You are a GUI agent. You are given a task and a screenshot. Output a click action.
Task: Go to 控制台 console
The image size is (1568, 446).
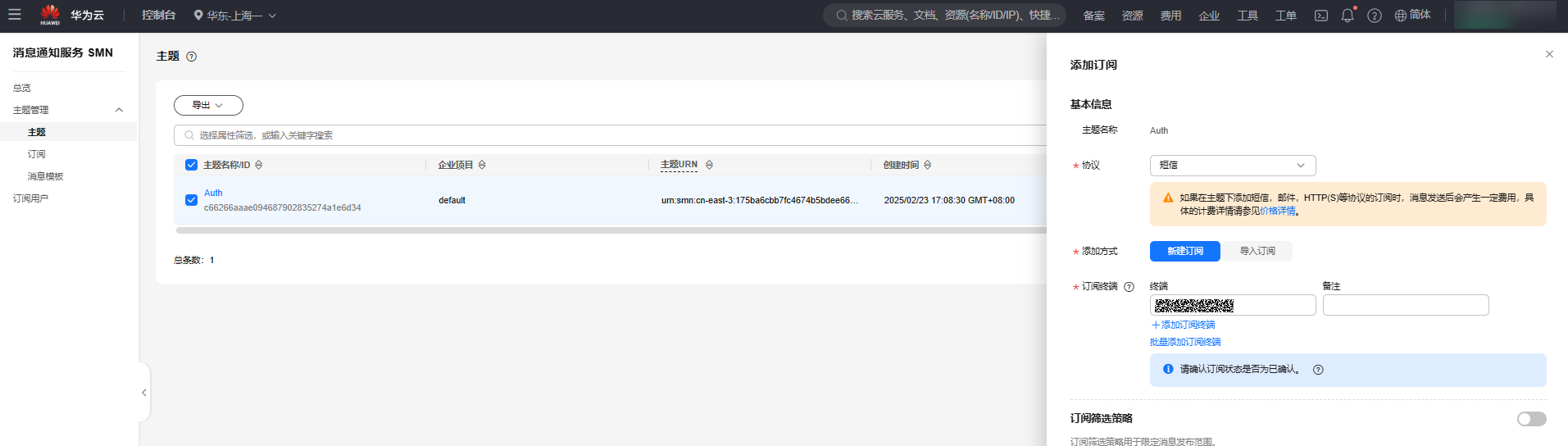[158, 15]
